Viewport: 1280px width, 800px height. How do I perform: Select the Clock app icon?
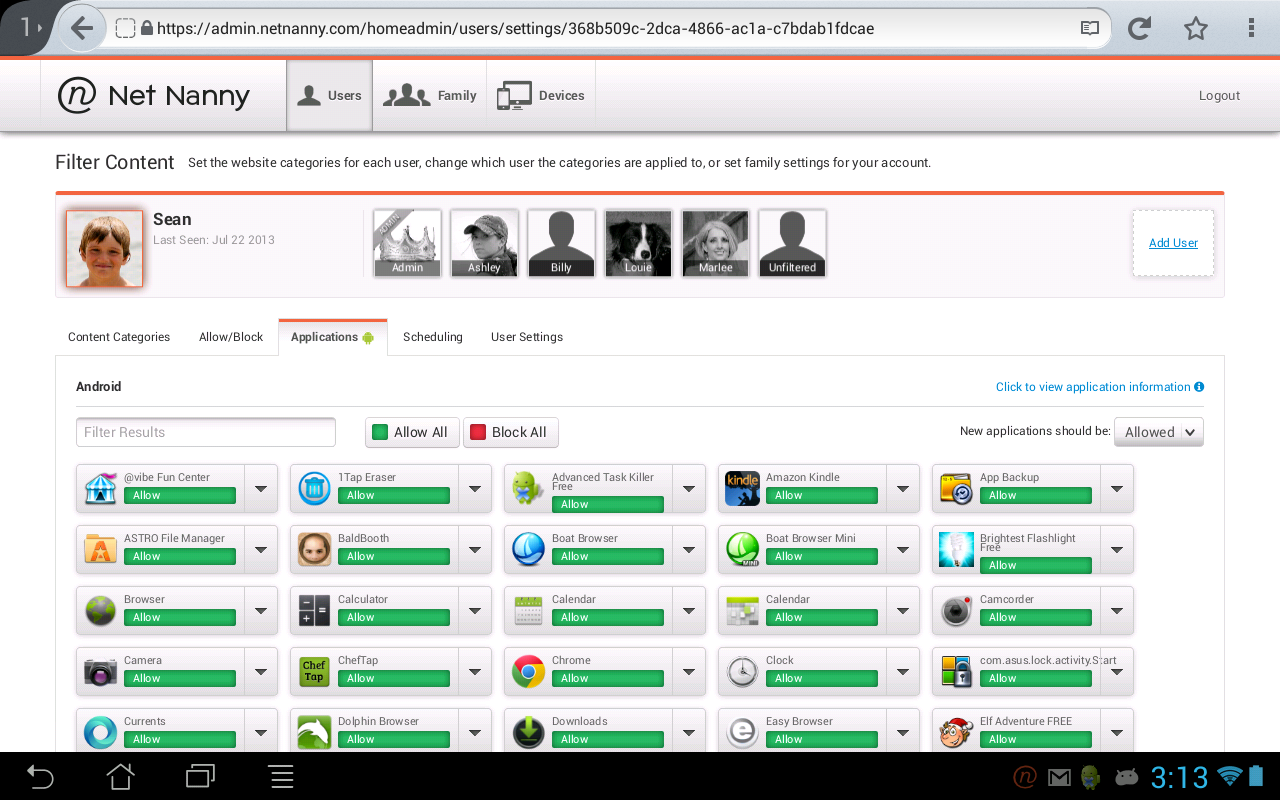(743, 671)
